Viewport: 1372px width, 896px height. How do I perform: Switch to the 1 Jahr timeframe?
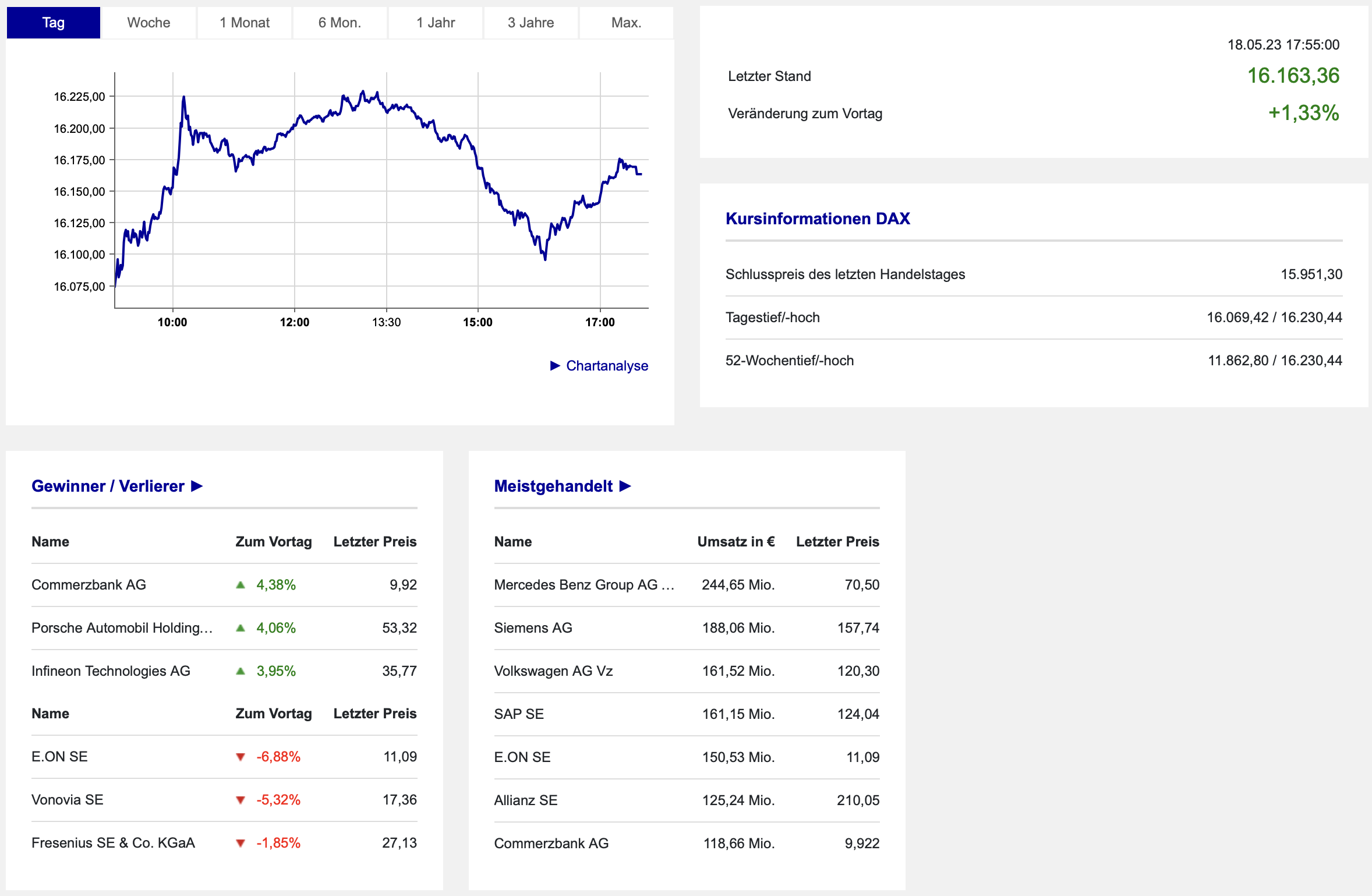[x=436, y=23]
